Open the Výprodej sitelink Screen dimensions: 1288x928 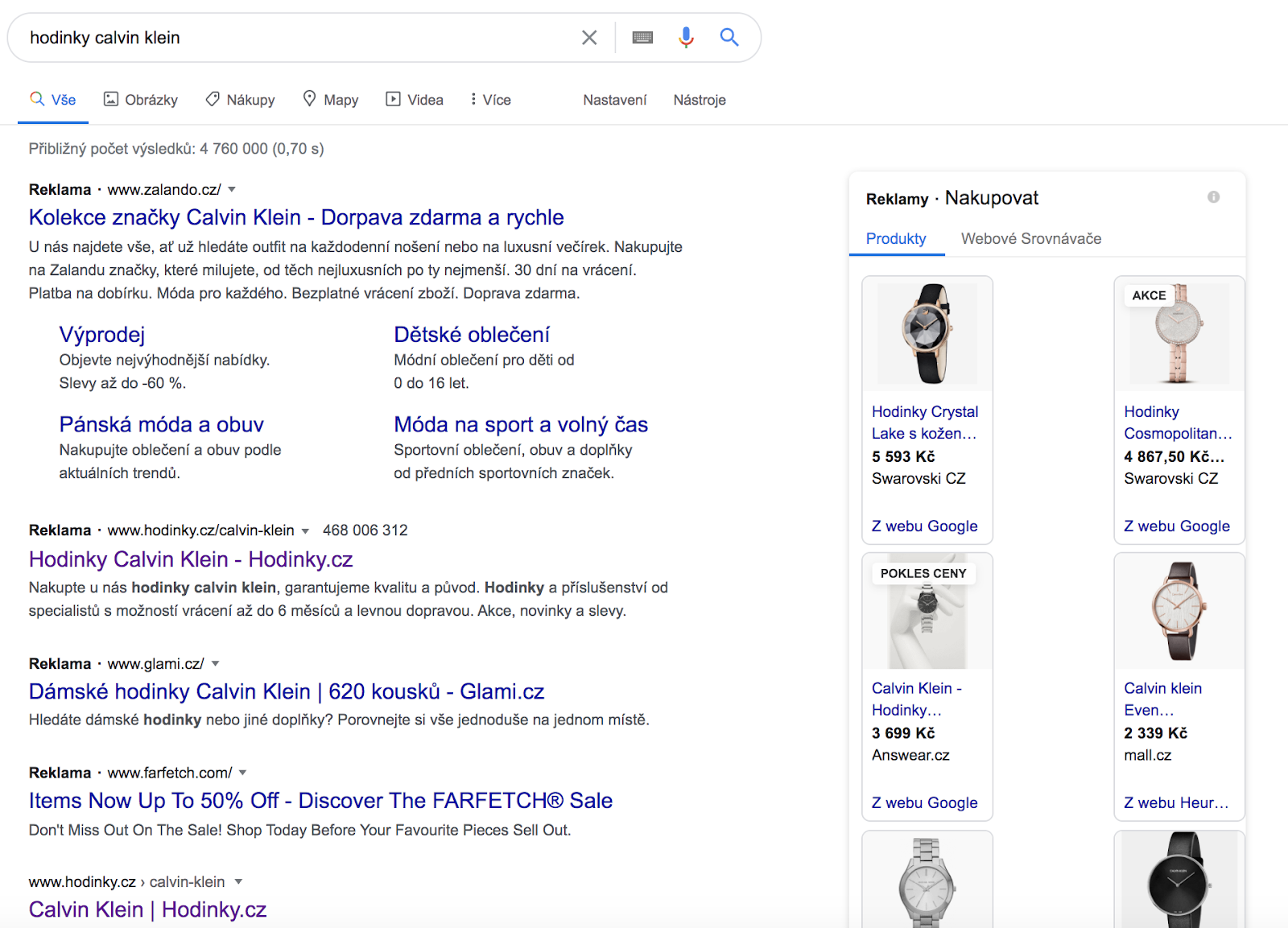[x=102, y=335]
